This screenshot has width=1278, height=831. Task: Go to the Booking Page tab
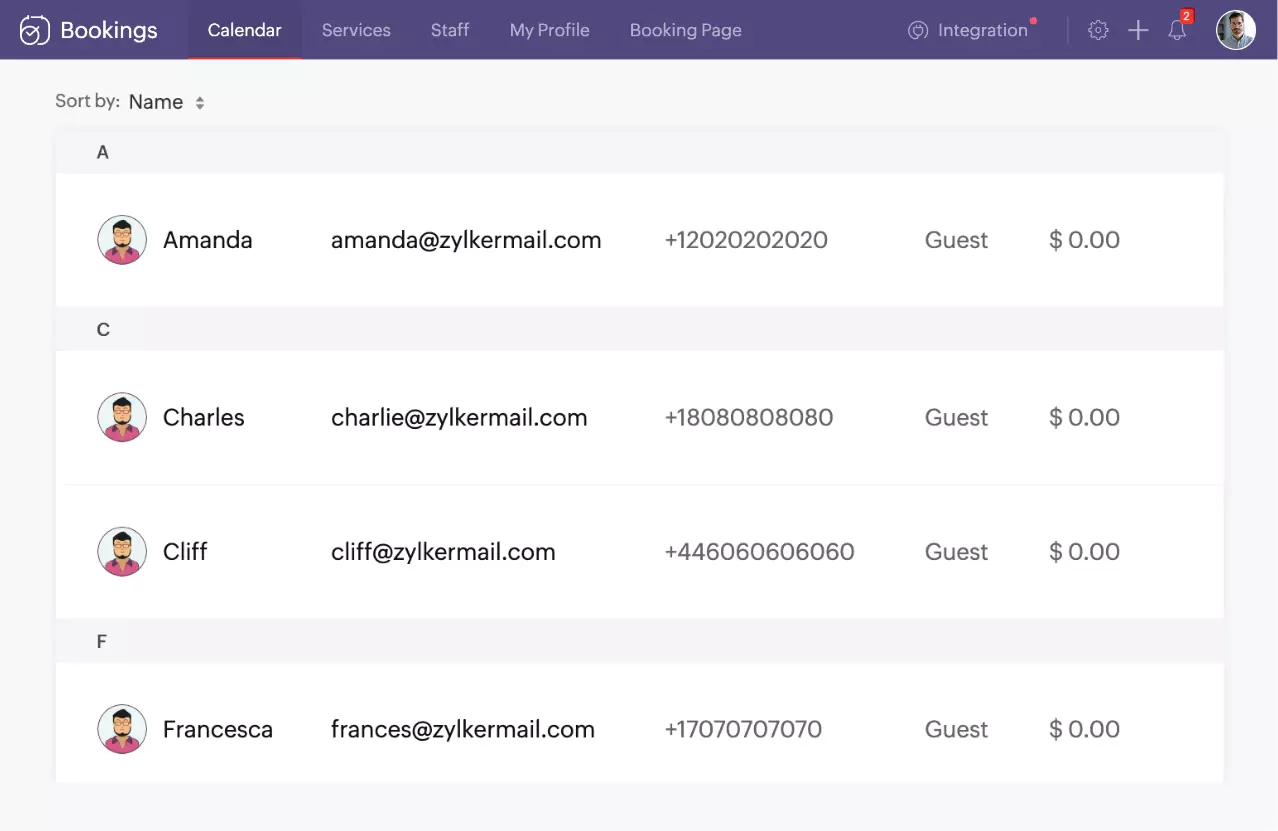[686, 30]
